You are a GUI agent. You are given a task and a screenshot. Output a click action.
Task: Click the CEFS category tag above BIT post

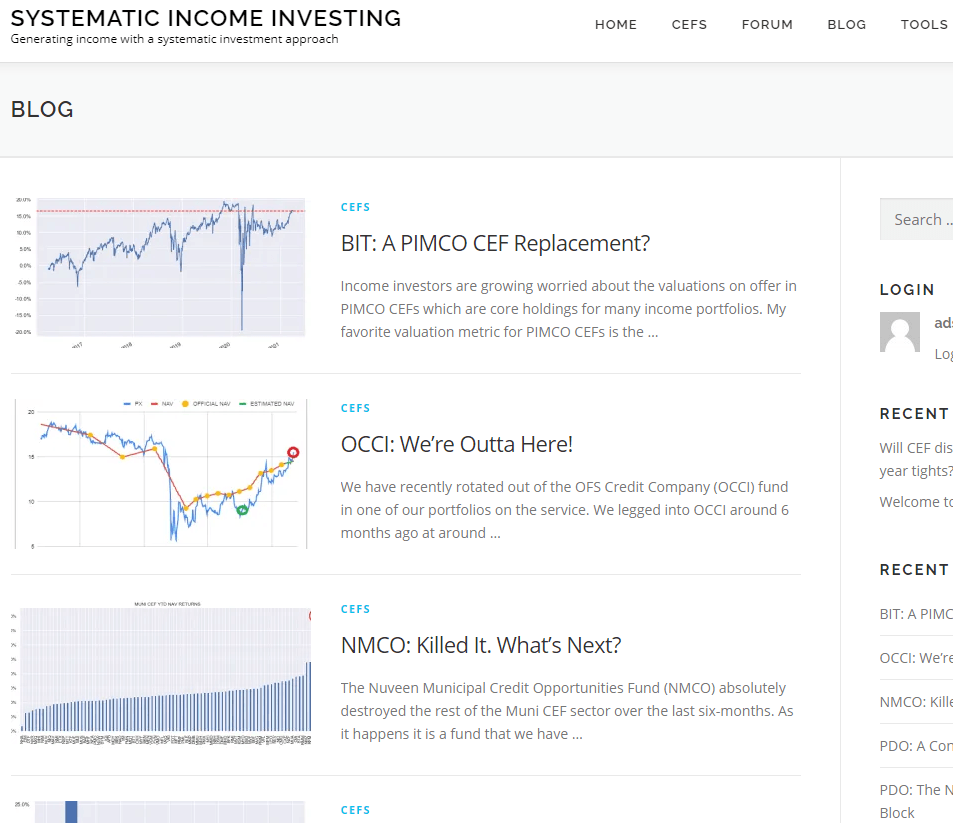point(355,207)
